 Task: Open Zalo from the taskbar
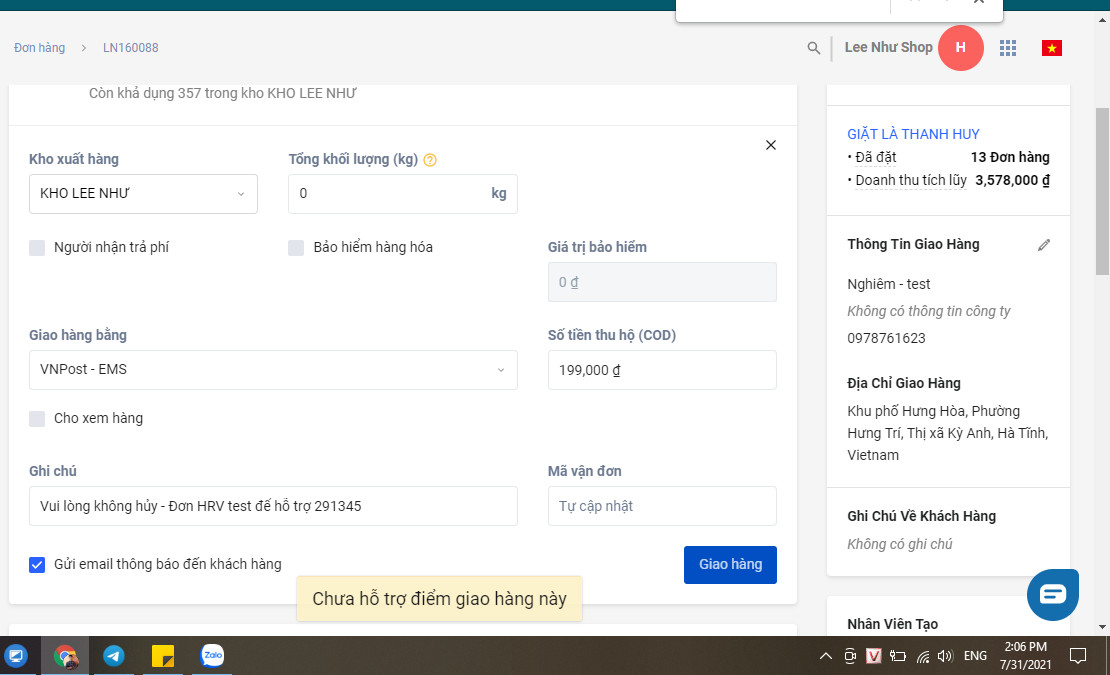(x=212, y=656)
